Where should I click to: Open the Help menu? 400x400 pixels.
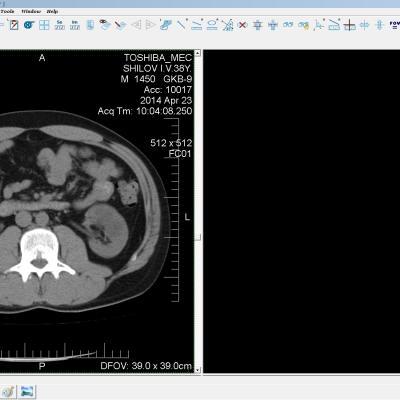click(52, 11)
